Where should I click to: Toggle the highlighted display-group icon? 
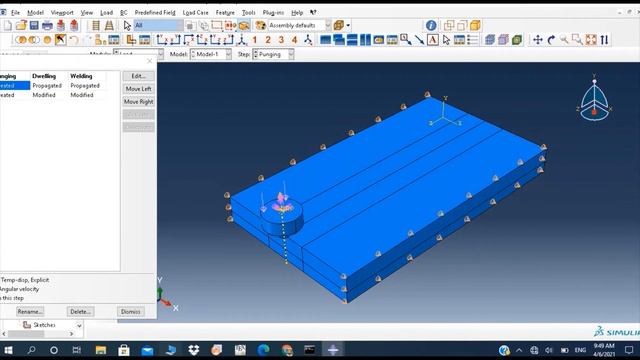(244, 26)
